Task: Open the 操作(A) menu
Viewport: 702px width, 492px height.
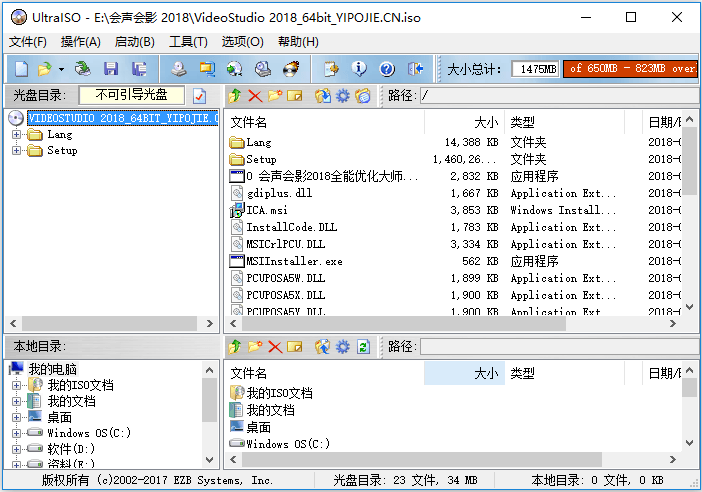Action: 81,42
